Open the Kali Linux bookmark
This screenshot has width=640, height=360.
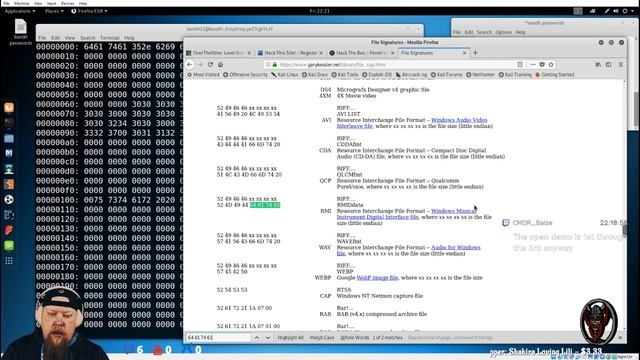point(285,75)
